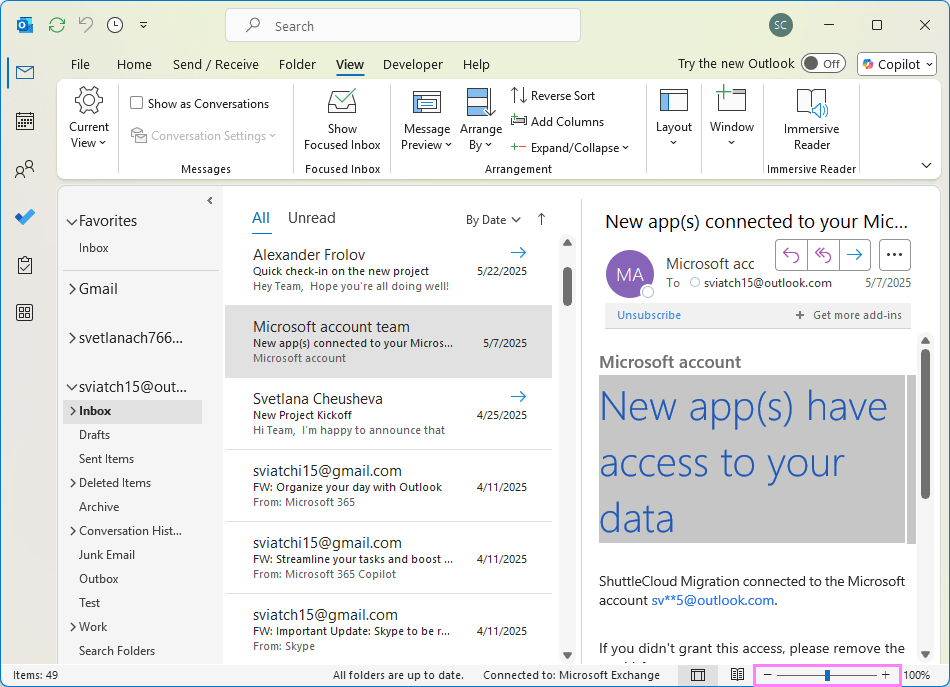The width and height of the screenshot is (950, 687).
Task: Open Message Preview dropdown
Action: [427, 119]
